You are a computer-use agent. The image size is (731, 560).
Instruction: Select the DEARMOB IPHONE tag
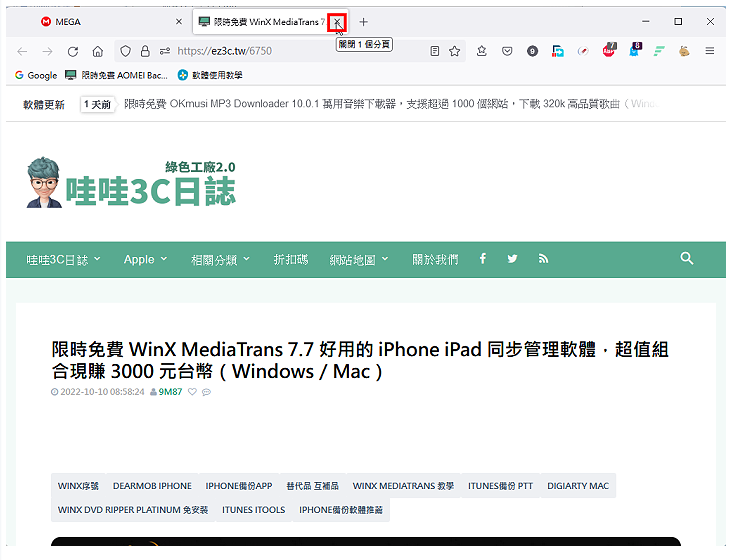click(152, 486)
